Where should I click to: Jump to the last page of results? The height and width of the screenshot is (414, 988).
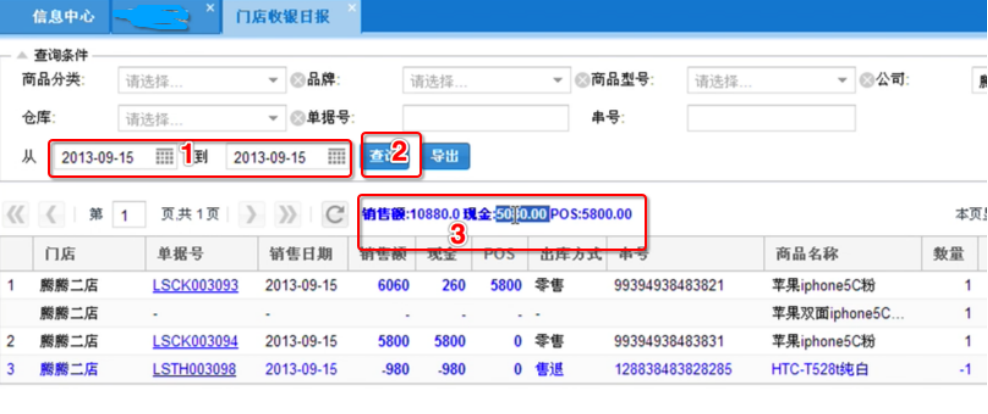[x=288, y=214]
